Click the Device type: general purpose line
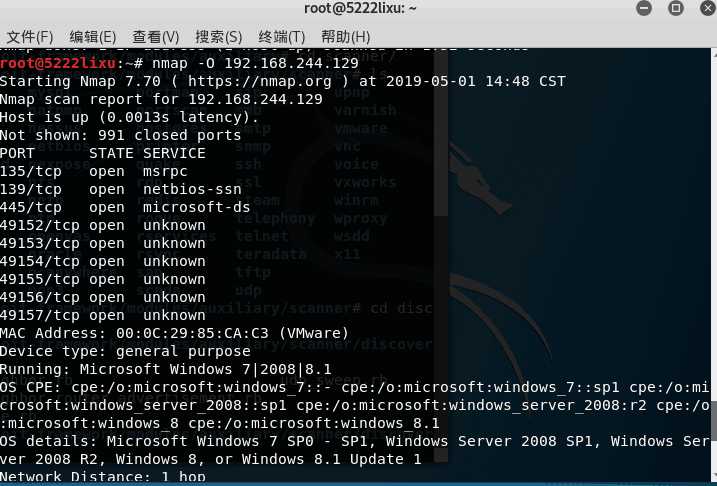The height and width of the screenshot is (486, 717). click(125, 351)
